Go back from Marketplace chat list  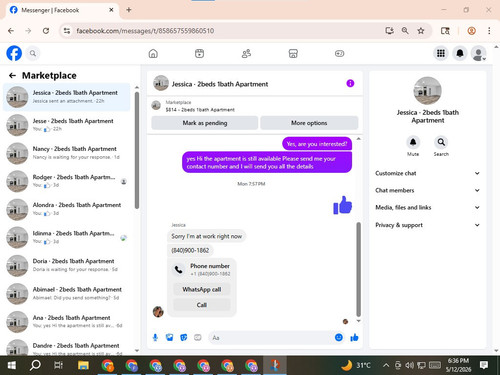[x=12, y=76]
